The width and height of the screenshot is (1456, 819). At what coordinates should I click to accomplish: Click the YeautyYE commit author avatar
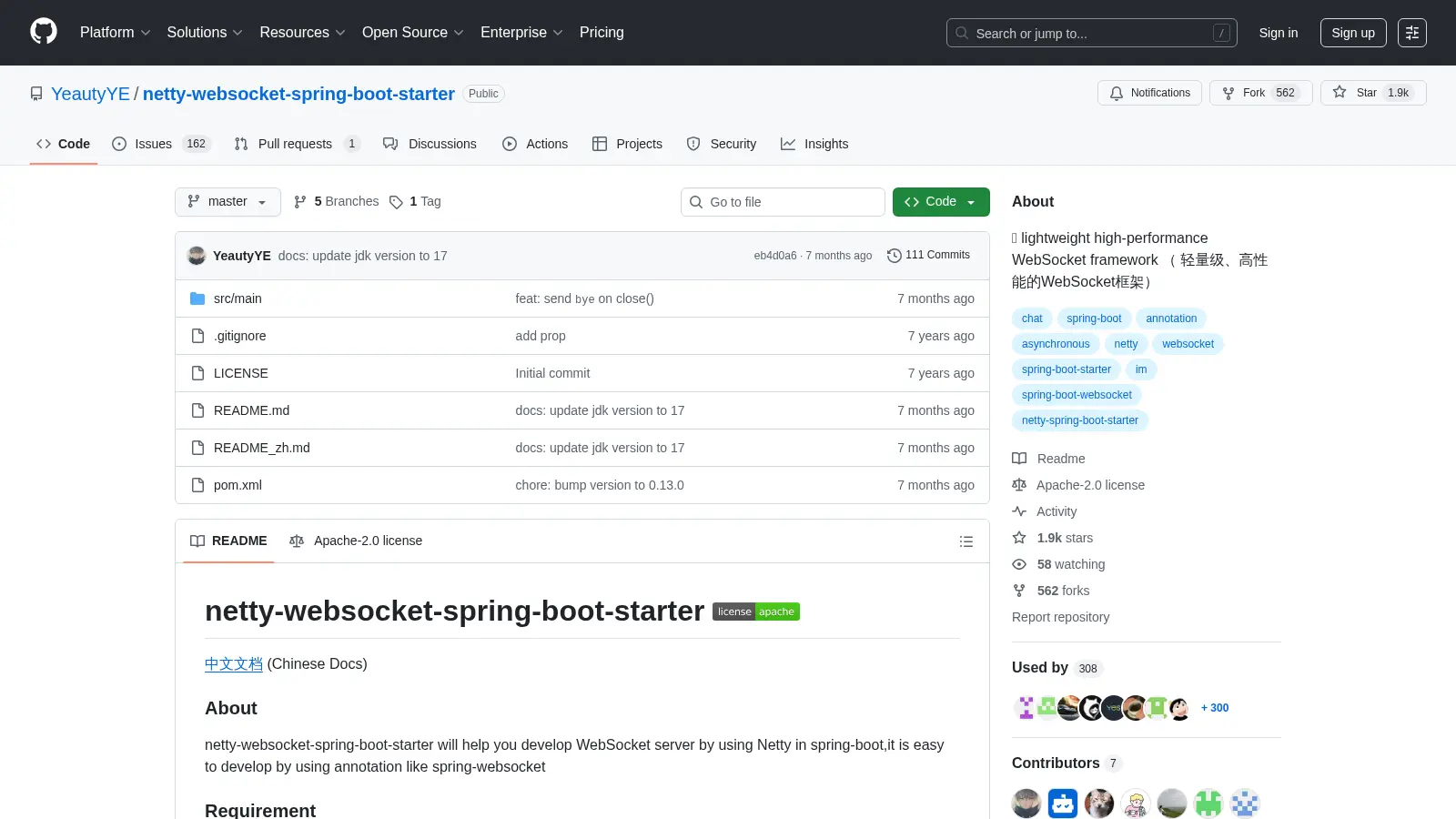click(x=197, y=256)
